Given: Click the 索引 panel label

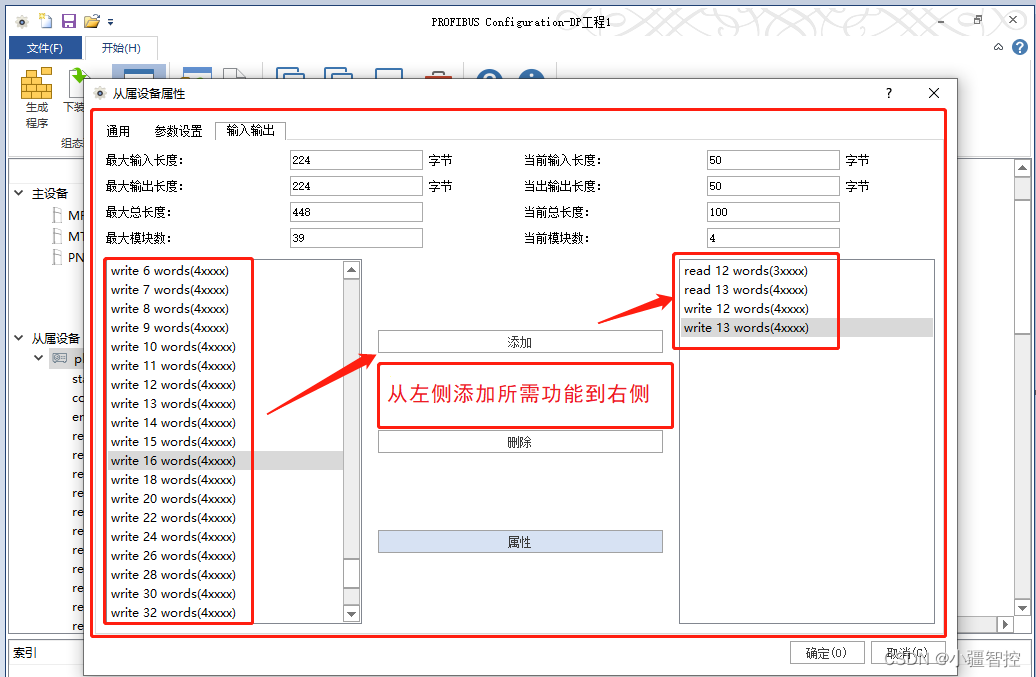Looking at the screenshot, I should 25,653.
